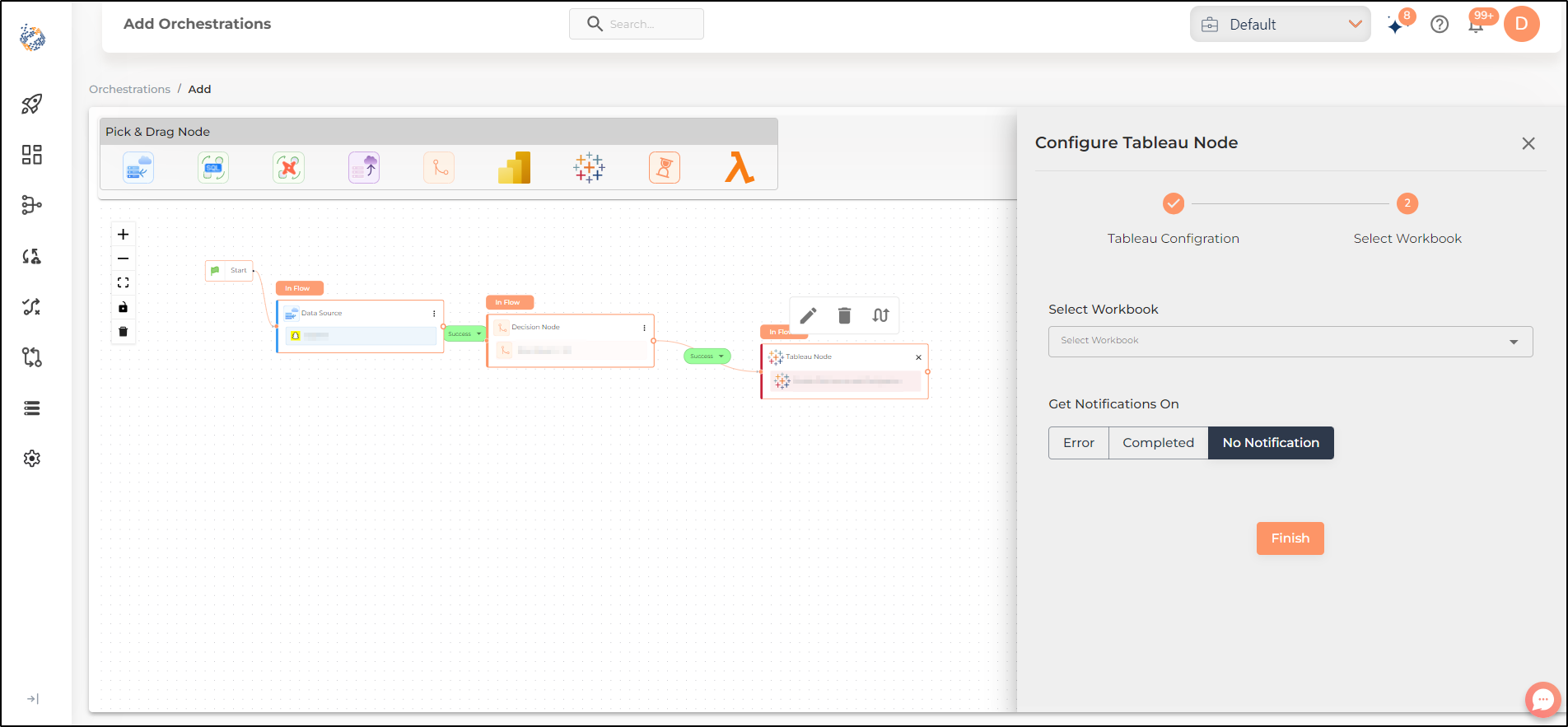Zoom in on the canvas
The height and width of the screenshot is (727, 1568).
click(124, 234)
